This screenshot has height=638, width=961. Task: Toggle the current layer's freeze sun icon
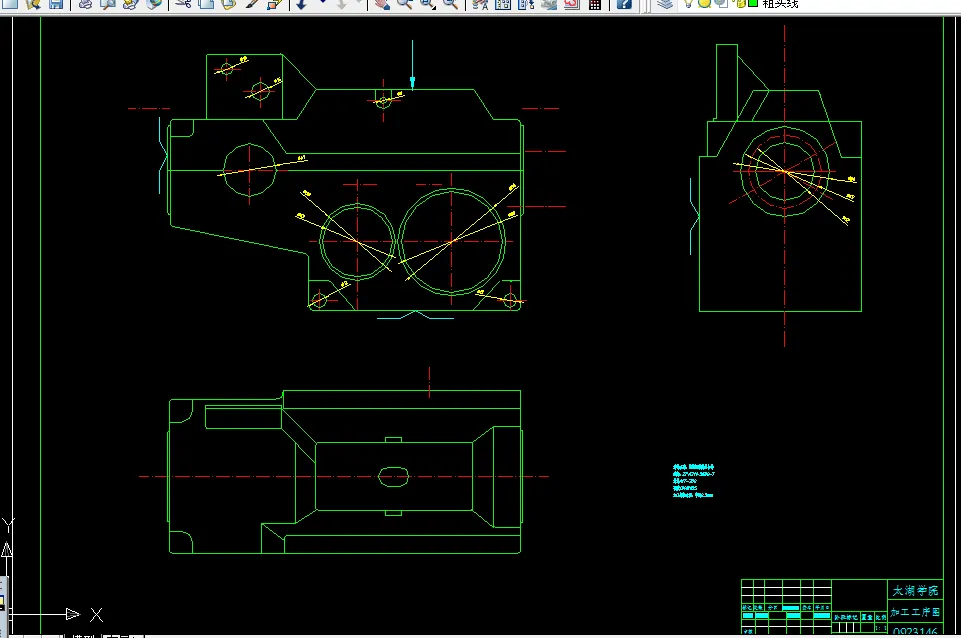coord(705,3)
